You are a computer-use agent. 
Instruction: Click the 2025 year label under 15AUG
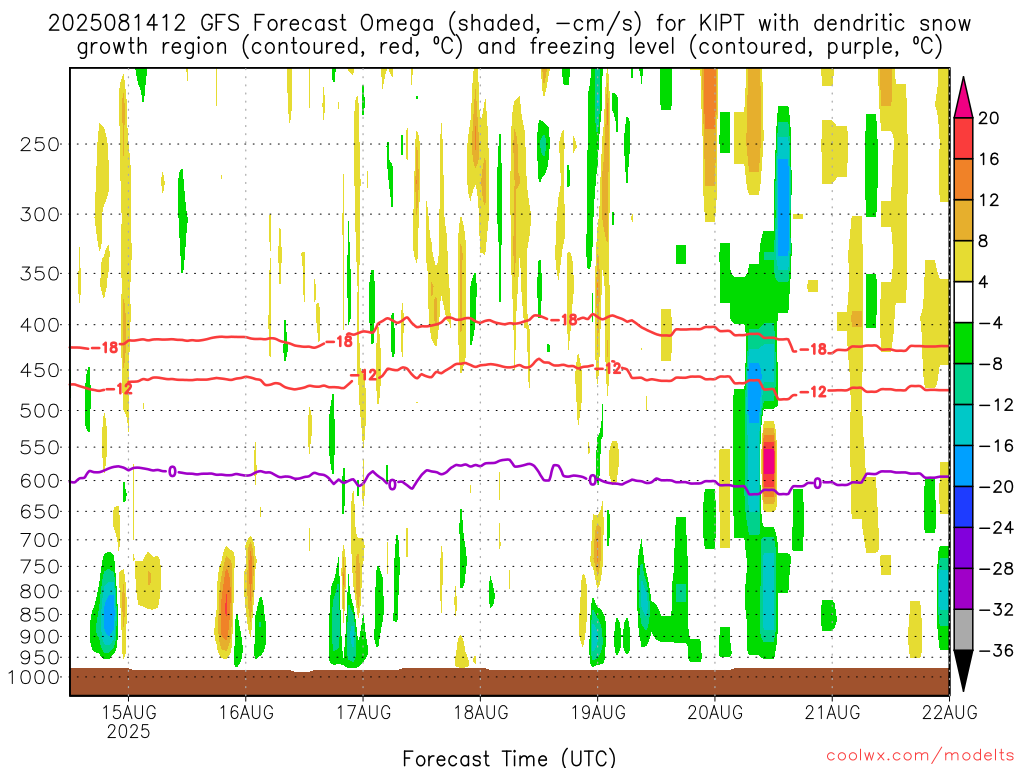[x=129, y=731]
